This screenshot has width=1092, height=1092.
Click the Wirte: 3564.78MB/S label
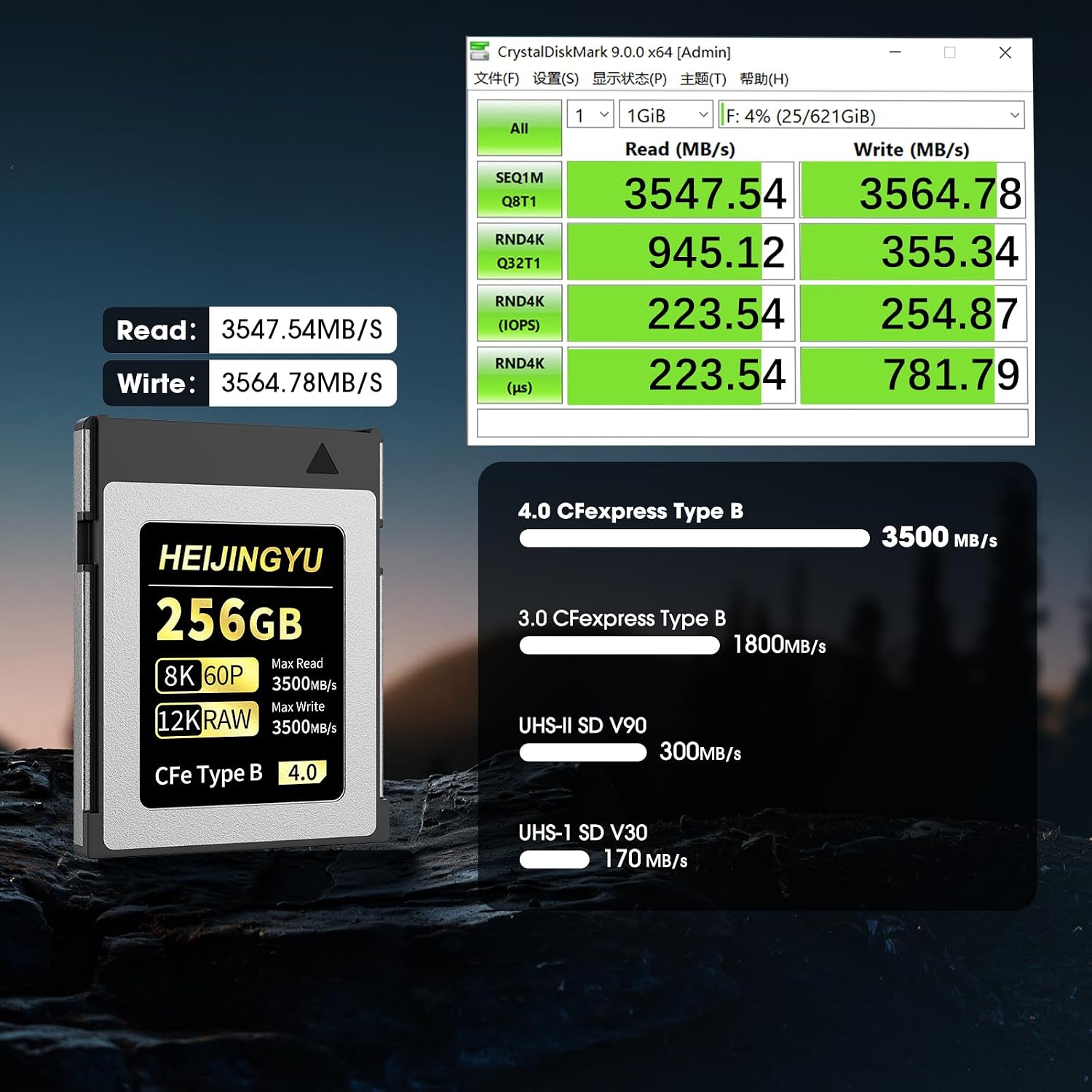pos(250,383)
